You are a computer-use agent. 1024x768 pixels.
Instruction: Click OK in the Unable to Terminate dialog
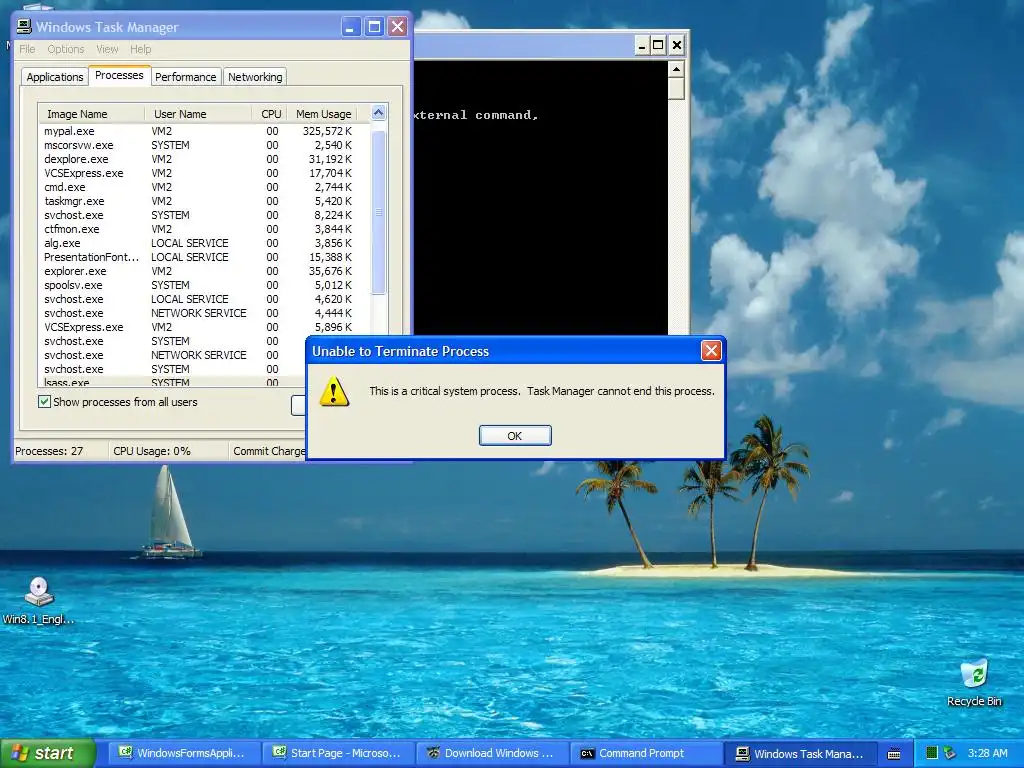[515, 436]
